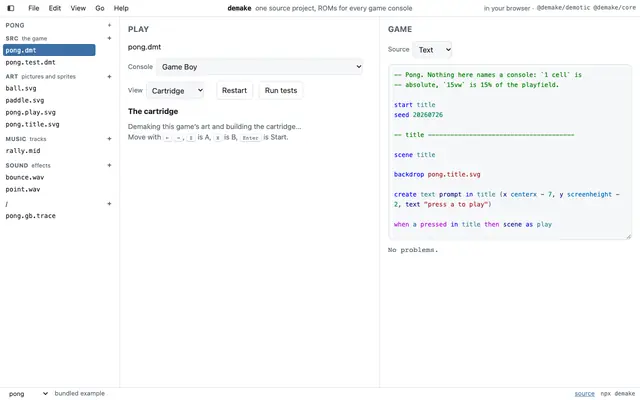Click the PONG project heading

(x=15, y=25)
